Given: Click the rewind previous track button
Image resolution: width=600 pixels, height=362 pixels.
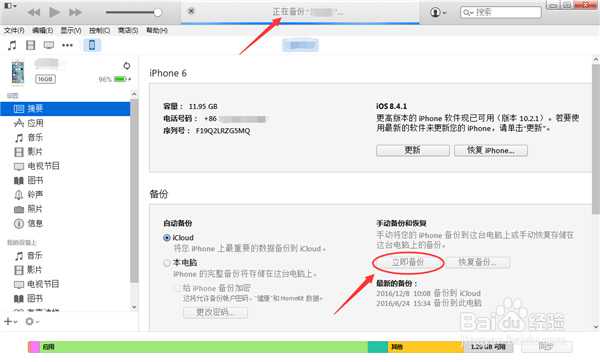Looking at the screenshot, I should tap(34, 12).
